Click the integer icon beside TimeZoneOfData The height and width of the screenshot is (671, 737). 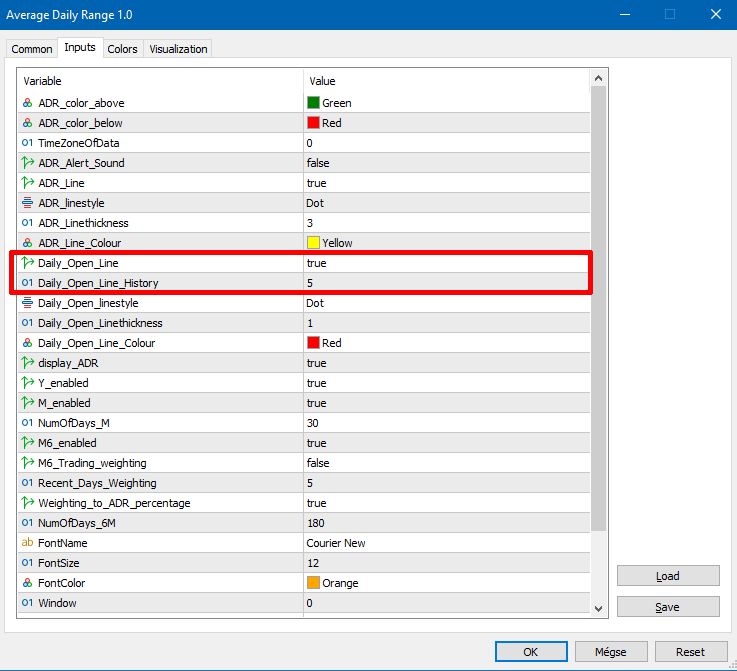coord(27,143)
